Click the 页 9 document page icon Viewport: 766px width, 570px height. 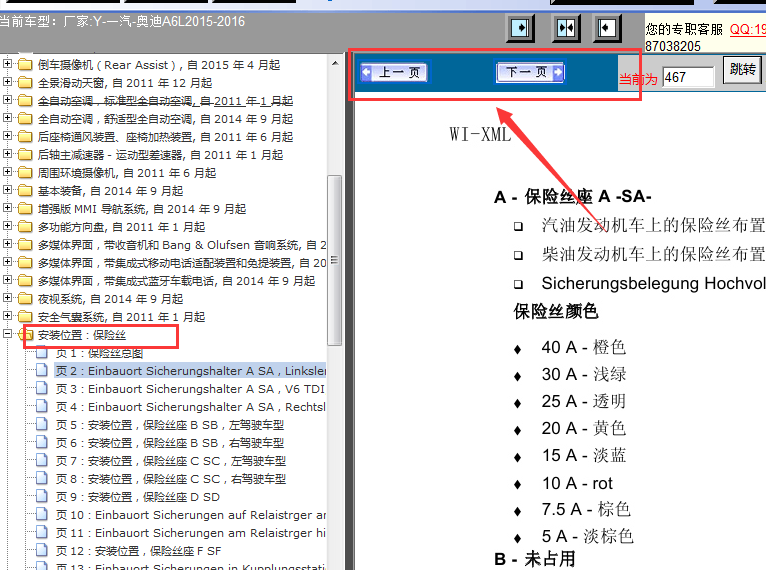pos(42,496)
